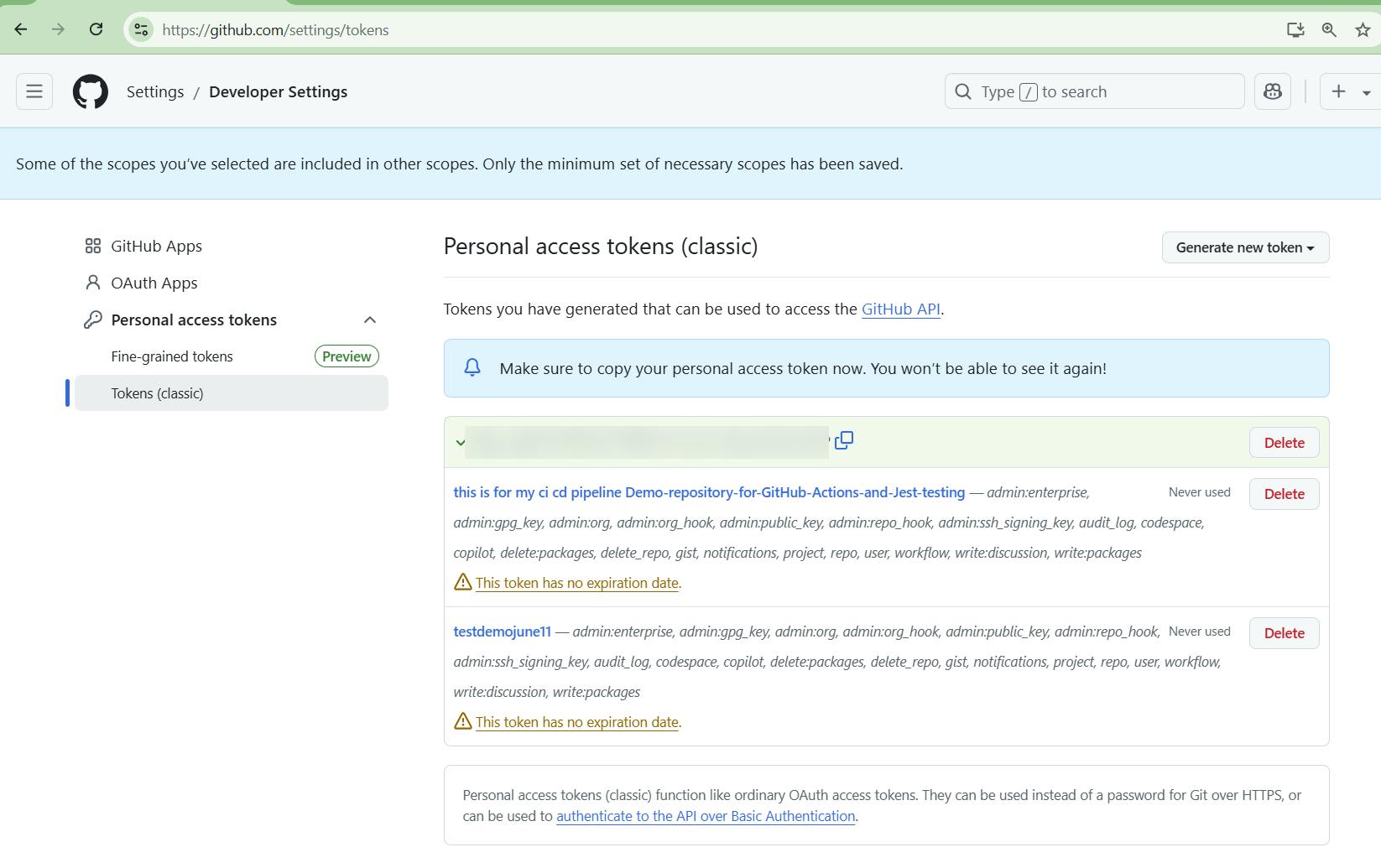The height and width of the screenshot is (868, 1381).
Task: Open Copilot chat icon in the header
Action: coord(1273,91)
